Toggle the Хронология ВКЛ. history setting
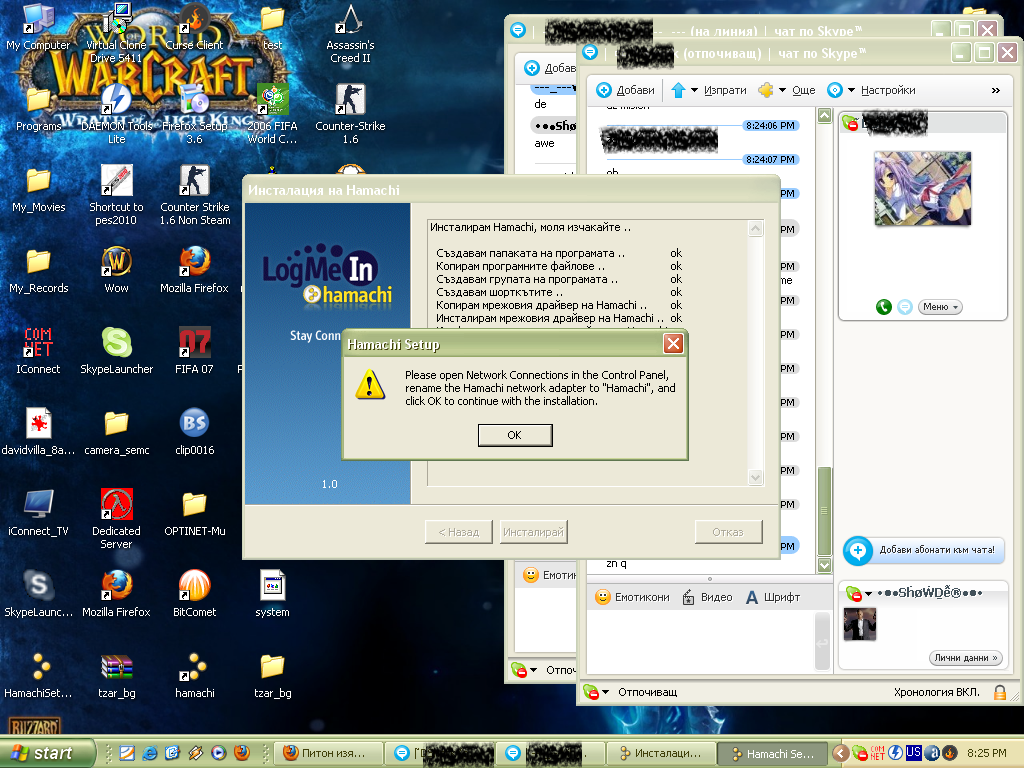Viewport: 1024px width, 768px height. click(936, 692)
